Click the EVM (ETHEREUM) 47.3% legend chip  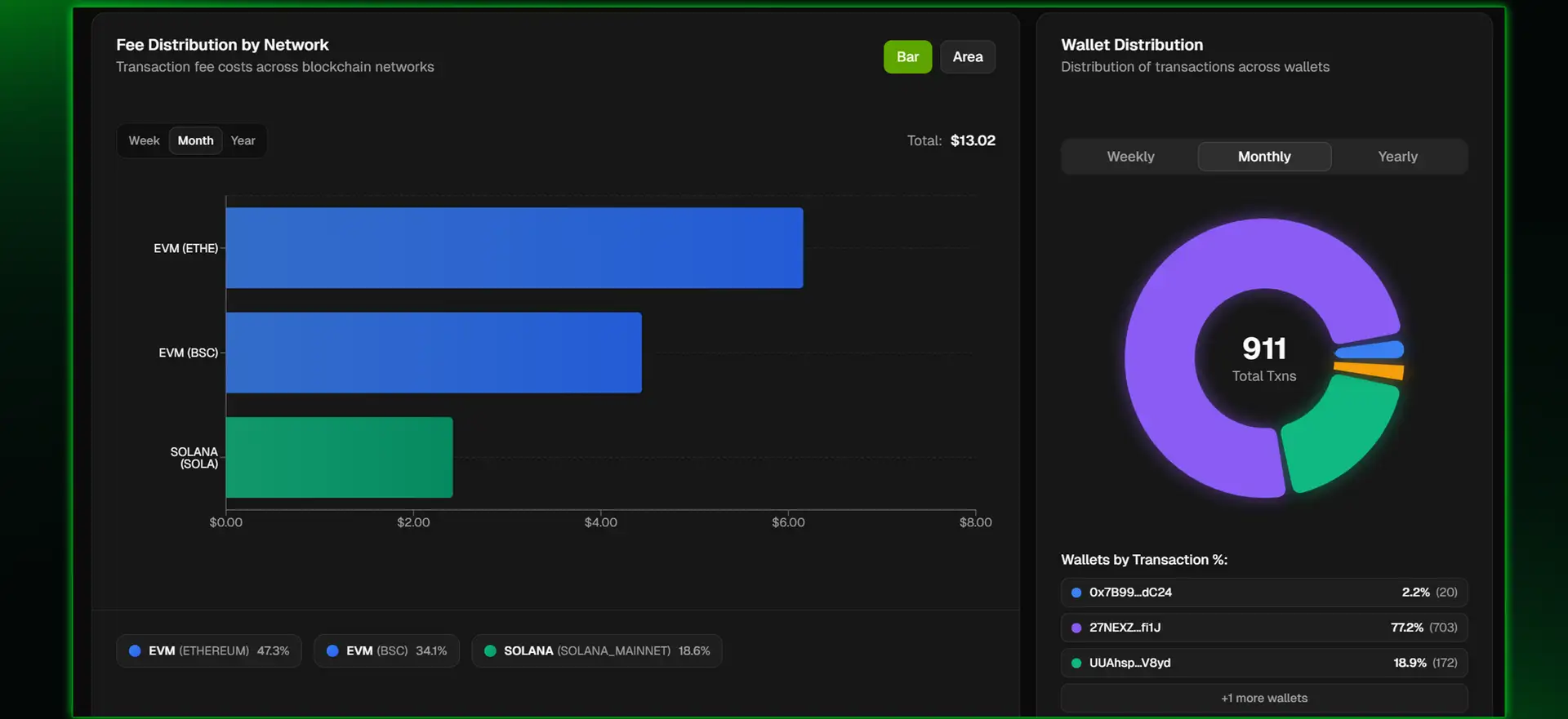coord(209,651)
